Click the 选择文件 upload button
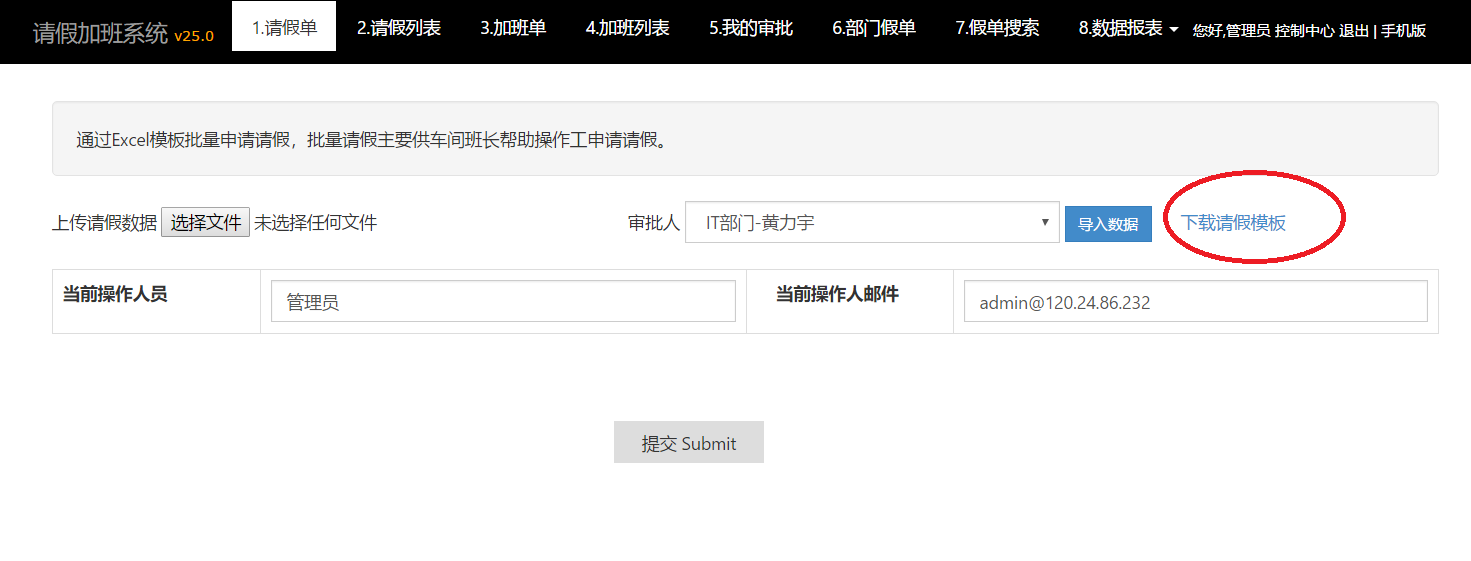Image resolution: width=1471 pixels, height=561 pixels. pos(205,223)
